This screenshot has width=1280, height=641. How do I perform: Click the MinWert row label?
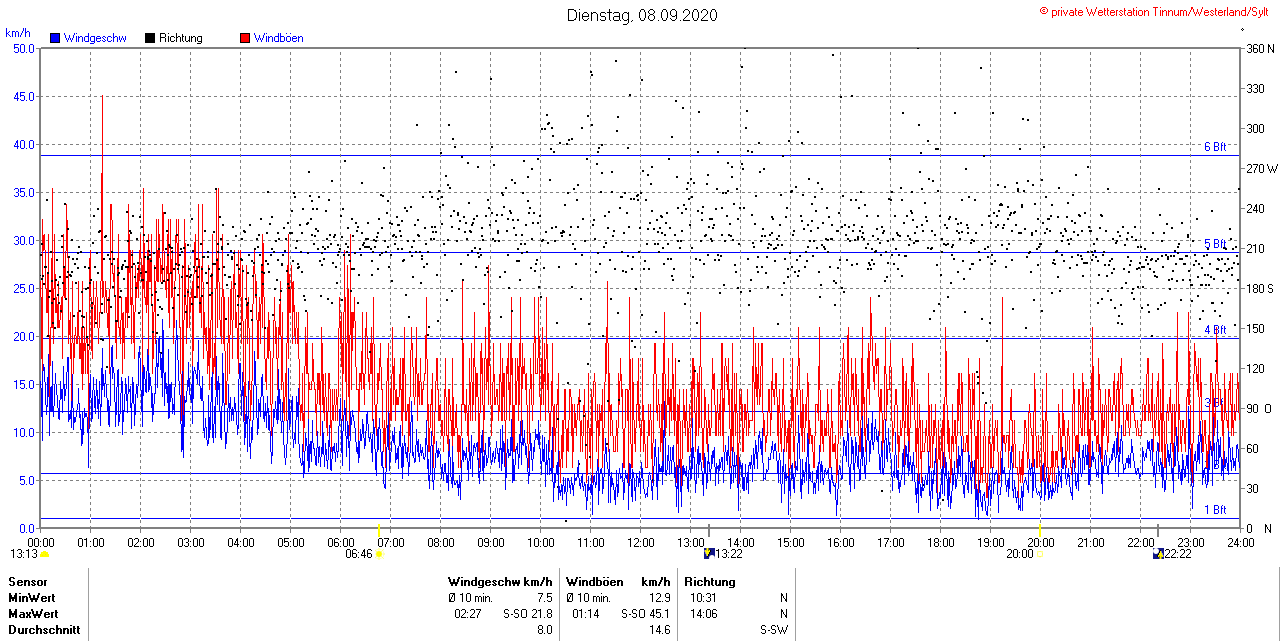33,598
